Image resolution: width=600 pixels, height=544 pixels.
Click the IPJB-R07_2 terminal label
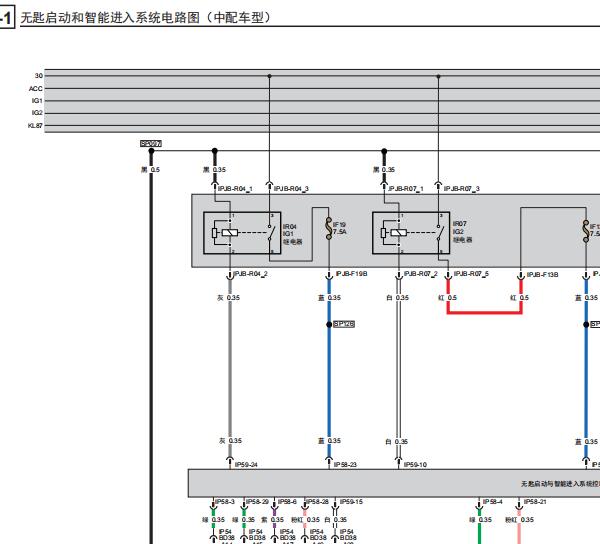click(421, 274)
